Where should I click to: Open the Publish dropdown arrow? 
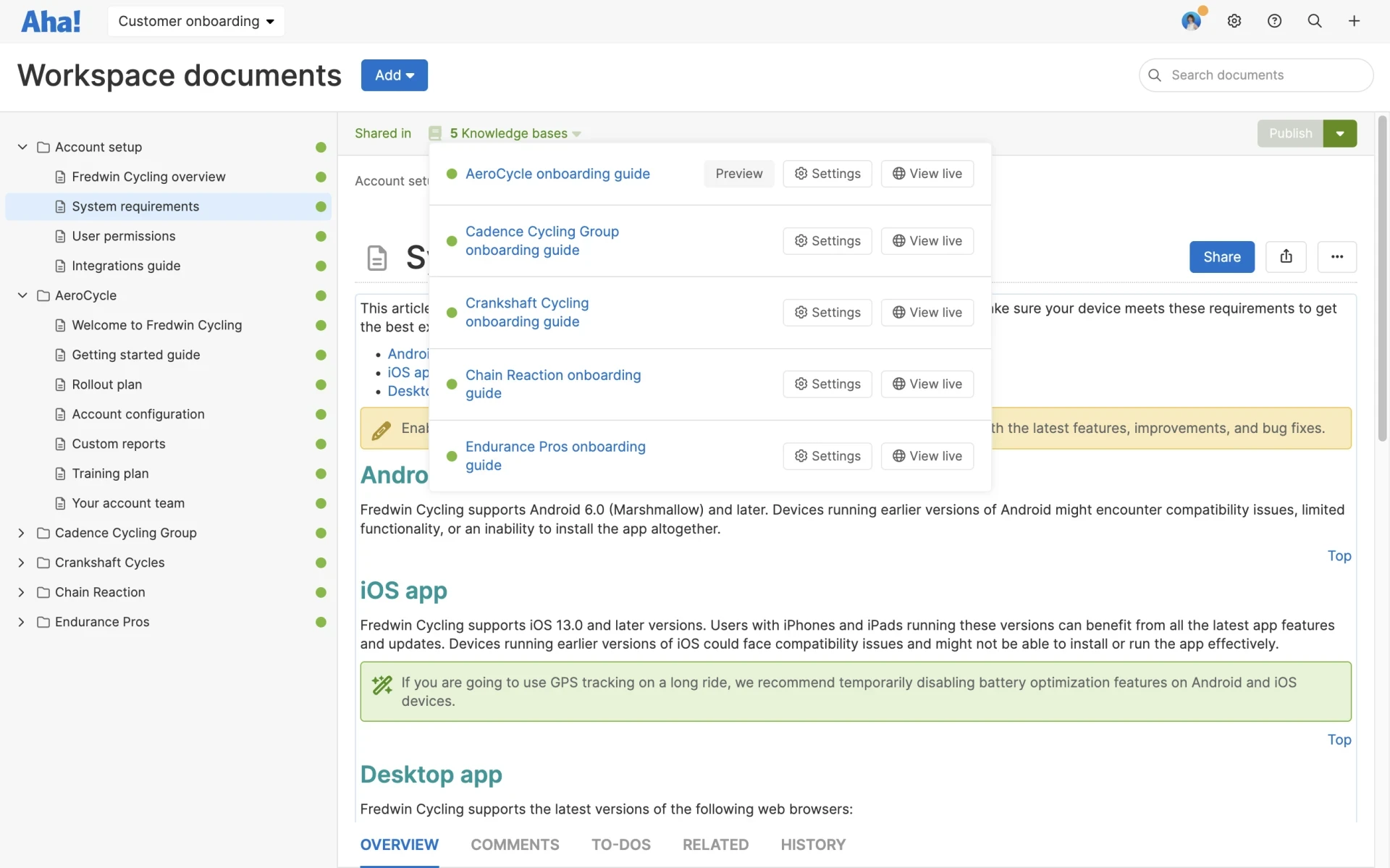coord(1341,133)
